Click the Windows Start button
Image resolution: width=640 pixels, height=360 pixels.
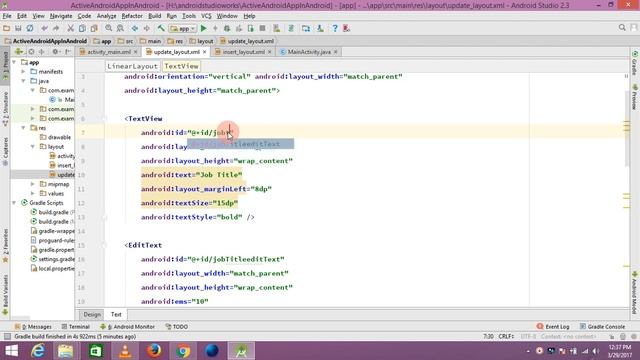click(11, 351)
